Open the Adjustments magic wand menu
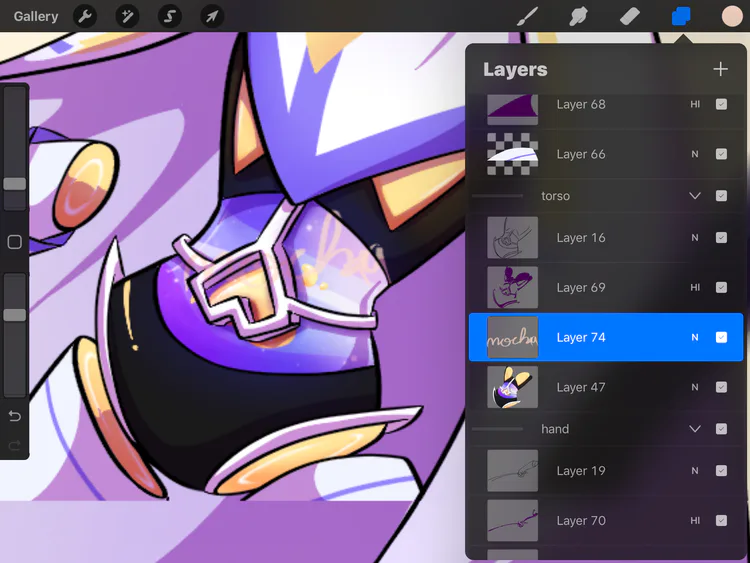The height and width of the screenshot is (563, 750). click(x=127, y=16)
